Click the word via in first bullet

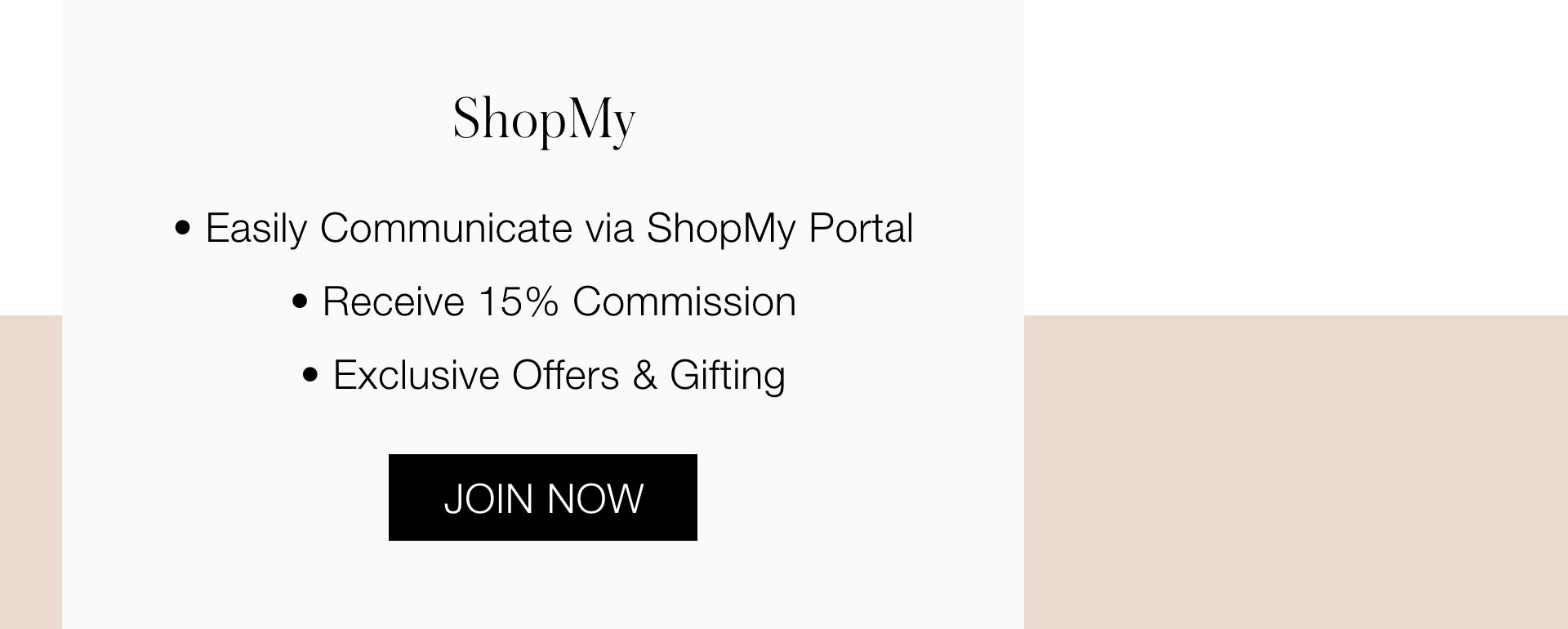(x=609, y=228)
